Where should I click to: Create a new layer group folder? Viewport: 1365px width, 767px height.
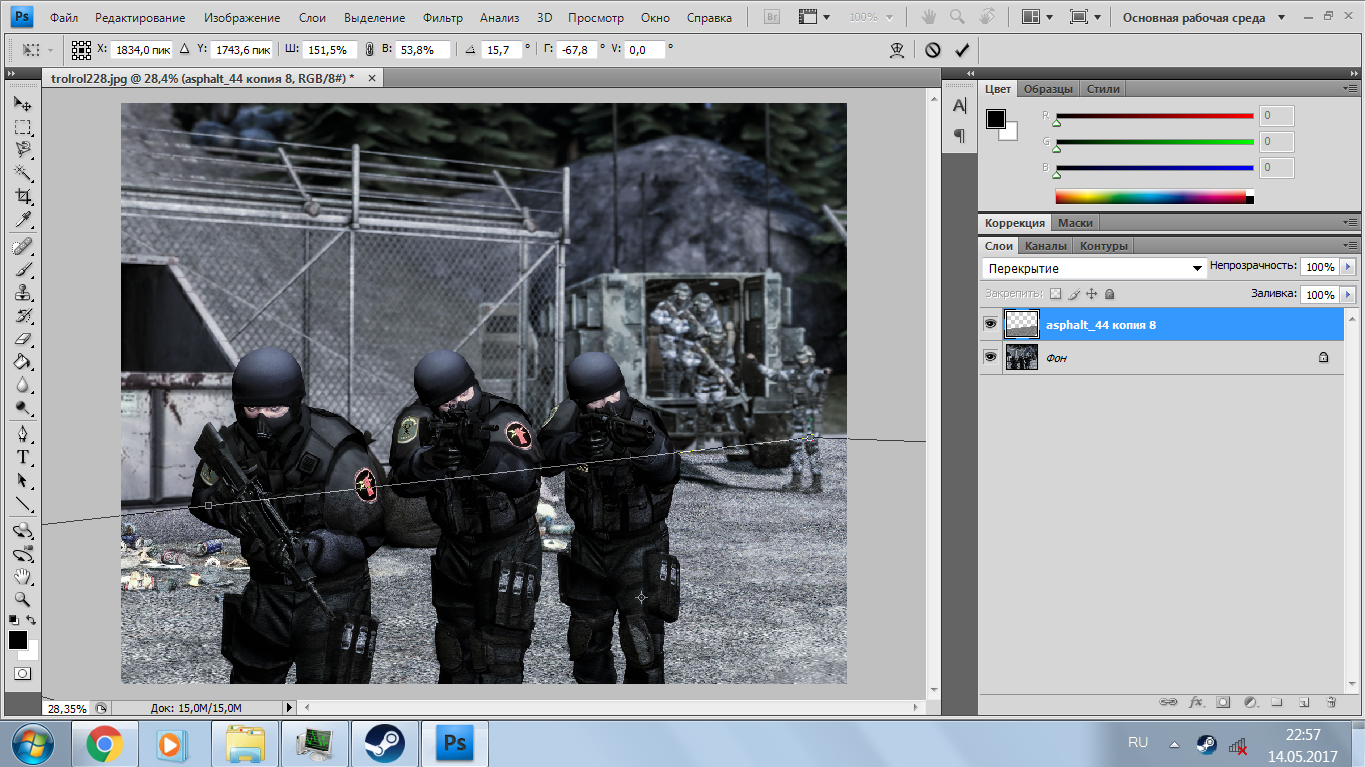click(x=1277, y=703)
